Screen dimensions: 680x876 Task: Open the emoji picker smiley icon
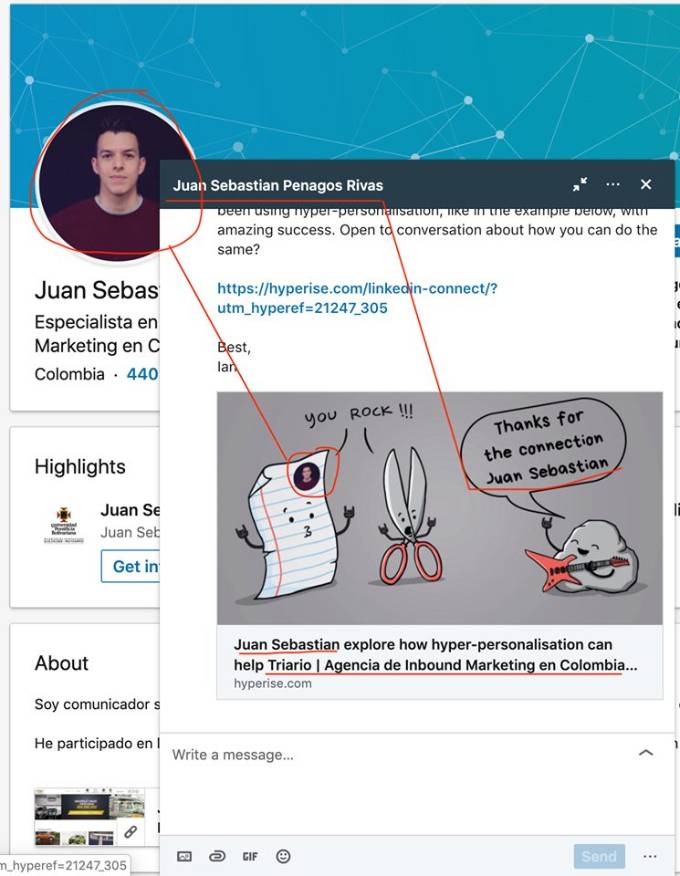point(283,856)
